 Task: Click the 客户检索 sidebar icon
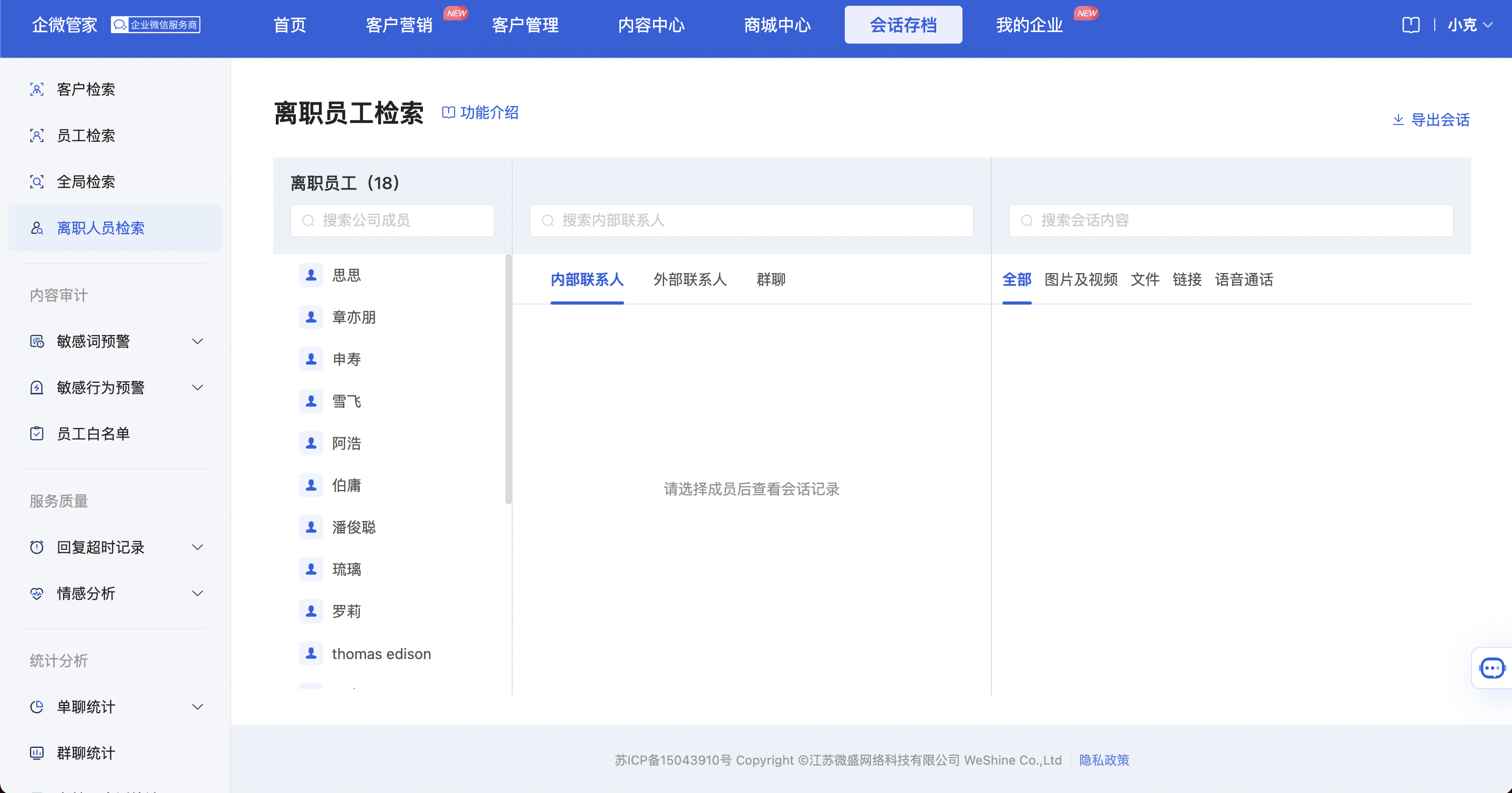point(37,89)
